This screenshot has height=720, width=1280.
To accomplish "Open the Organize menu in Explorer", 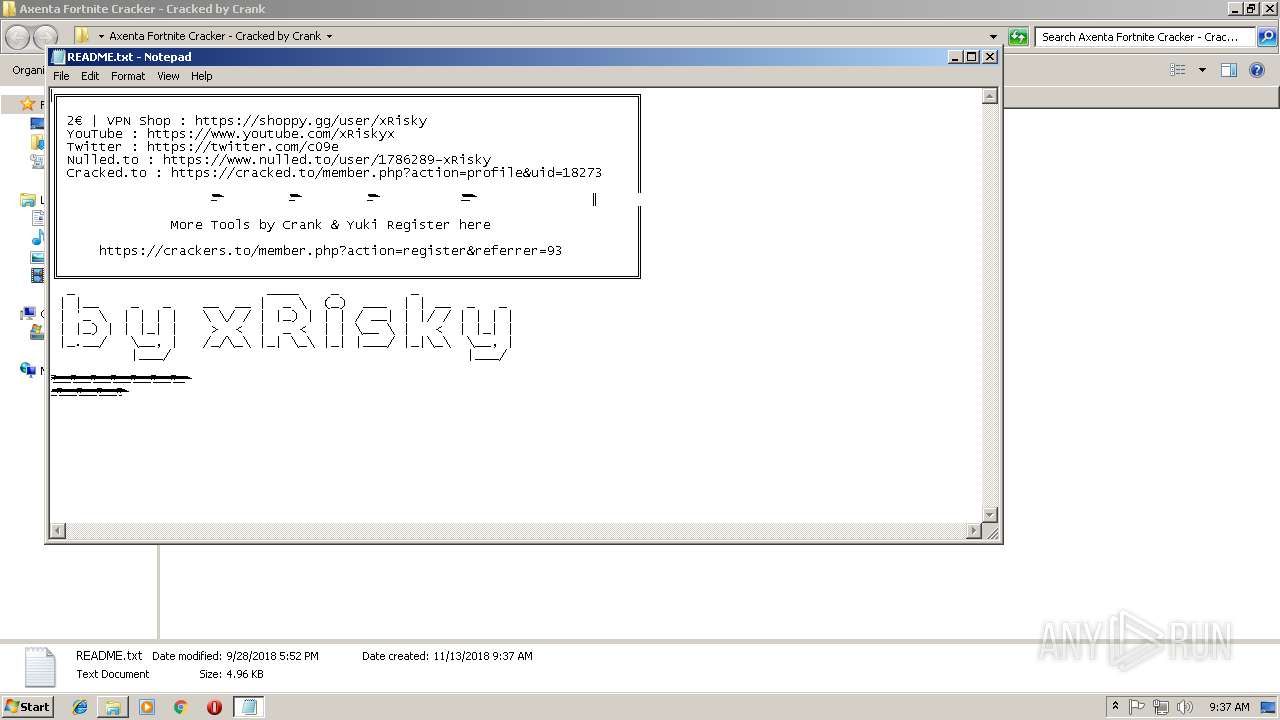I will click(28, 70).
